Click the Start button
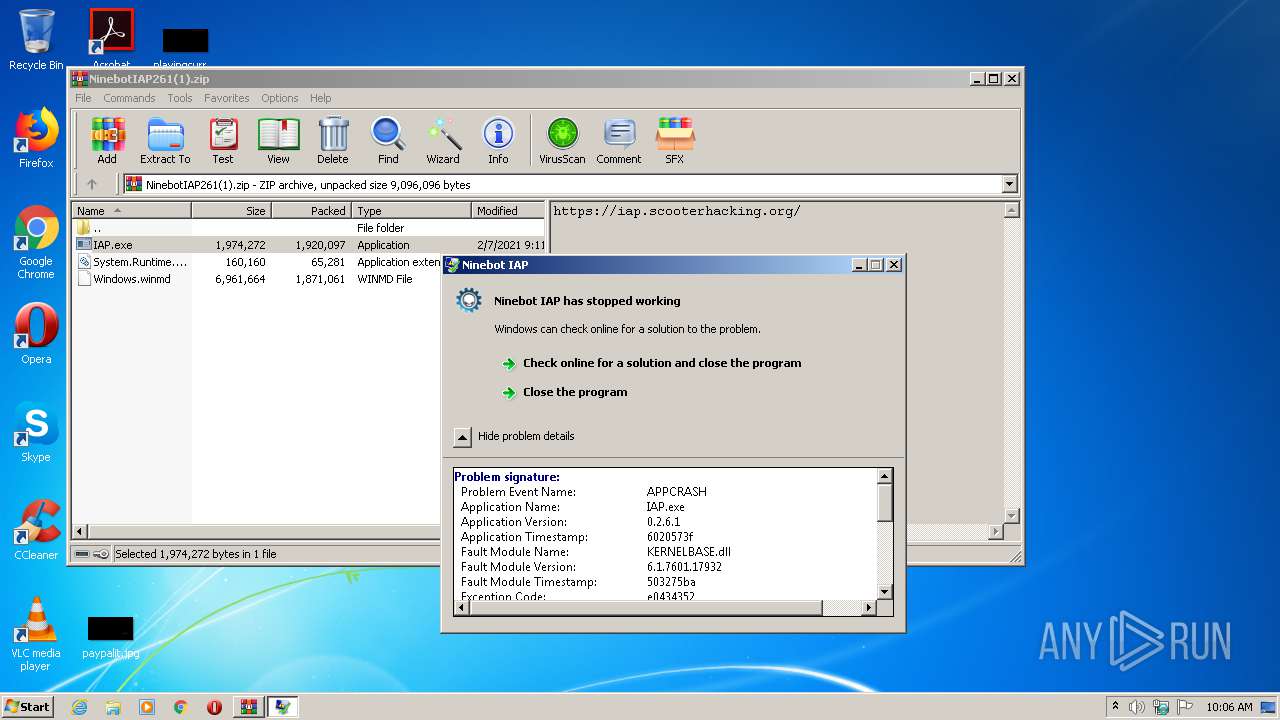 (x=28, y=707)
